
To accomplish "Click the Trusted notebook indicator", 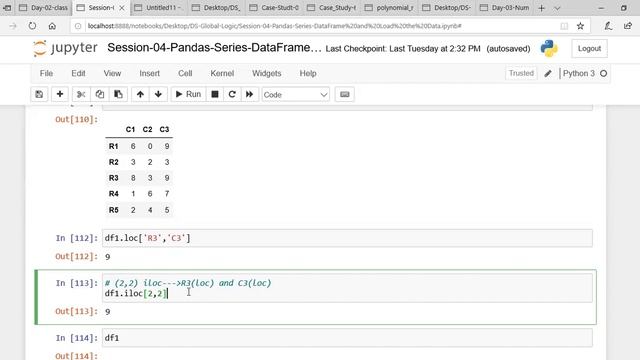I will coord(521,73).
